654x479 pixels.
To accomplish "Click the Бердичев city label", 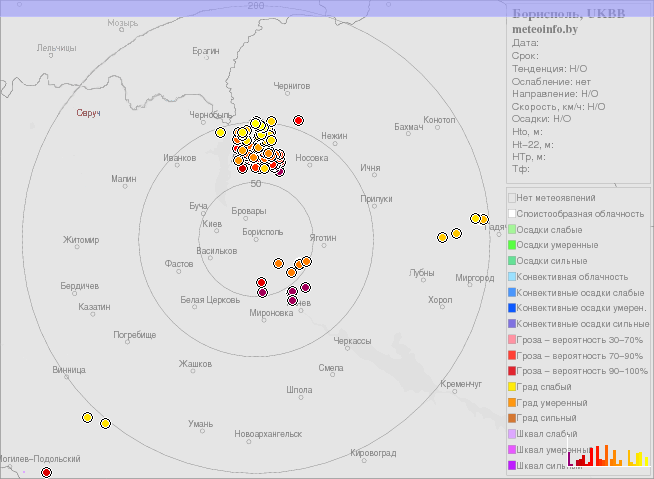I will (80, 286).
